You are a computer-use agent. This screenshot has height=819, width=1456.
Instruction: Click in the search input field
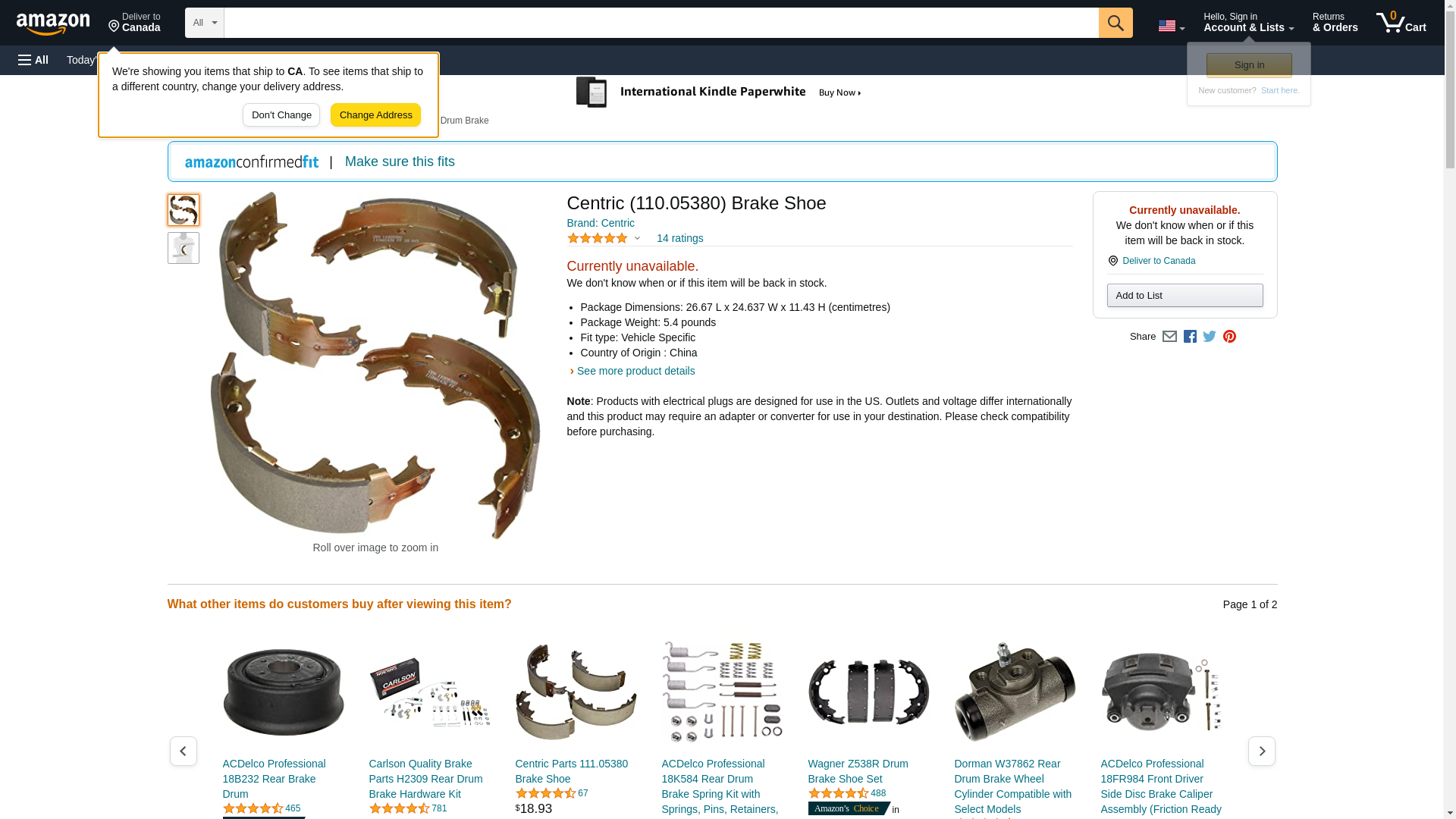661,23
